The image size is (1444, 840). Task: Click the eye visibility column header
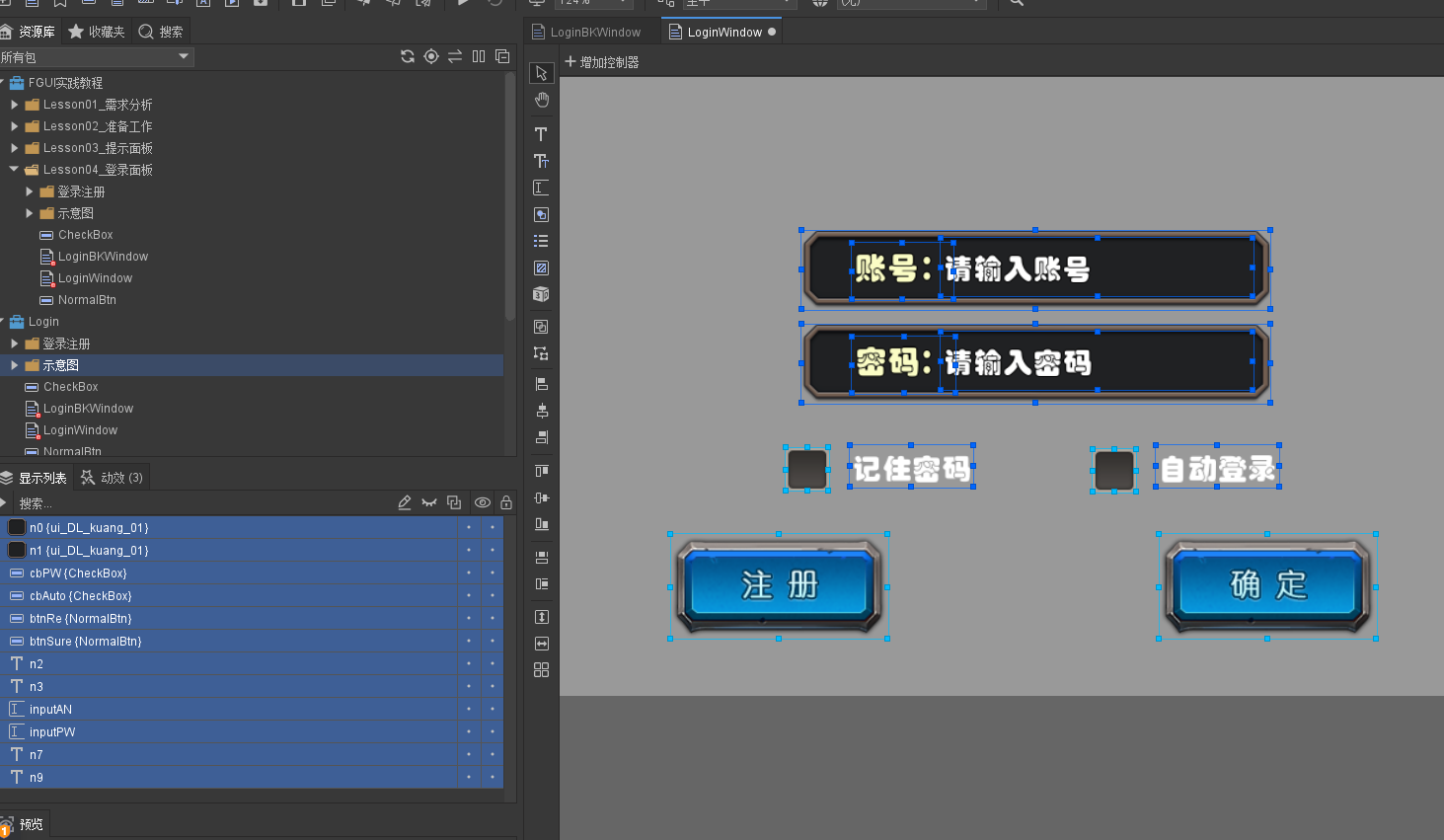coord(482,503)
